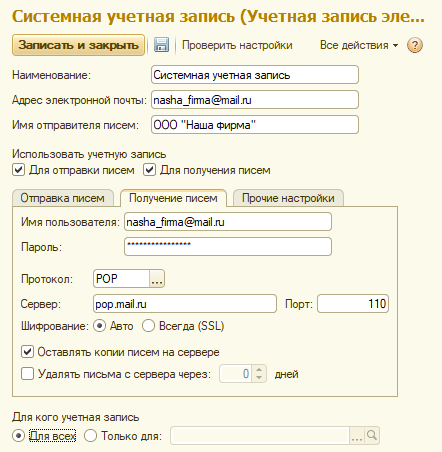Expand the Все действия dropdown menu
Image resolution: width=442 pixels, height=452 pixels.
[359, 45]
